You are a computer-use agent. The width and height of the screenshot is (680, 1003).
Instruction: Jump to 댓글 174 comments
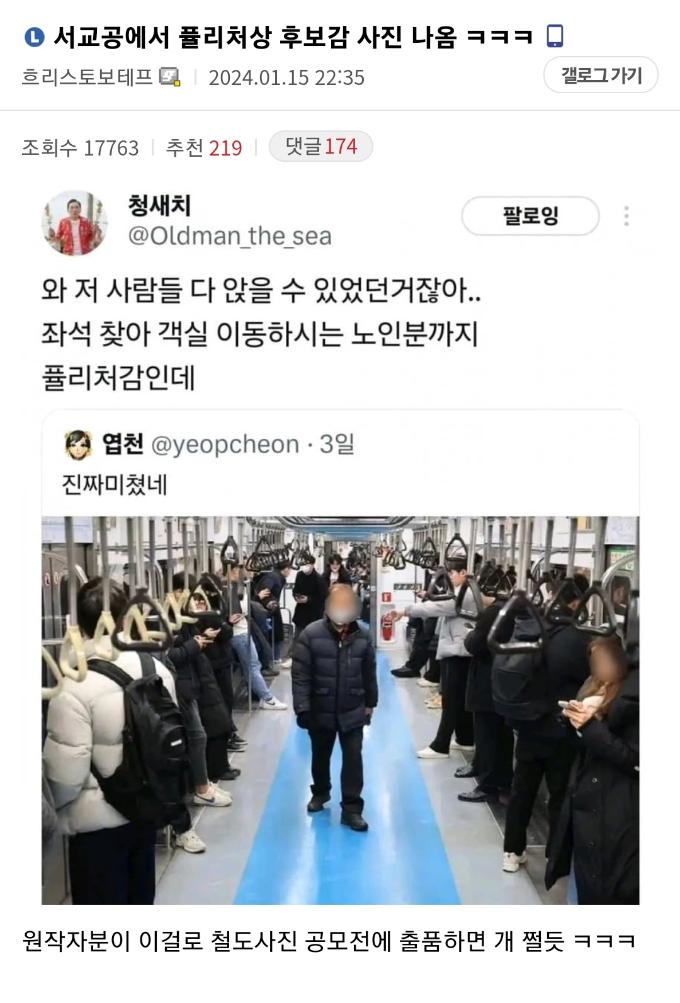[x=320, y=146]
